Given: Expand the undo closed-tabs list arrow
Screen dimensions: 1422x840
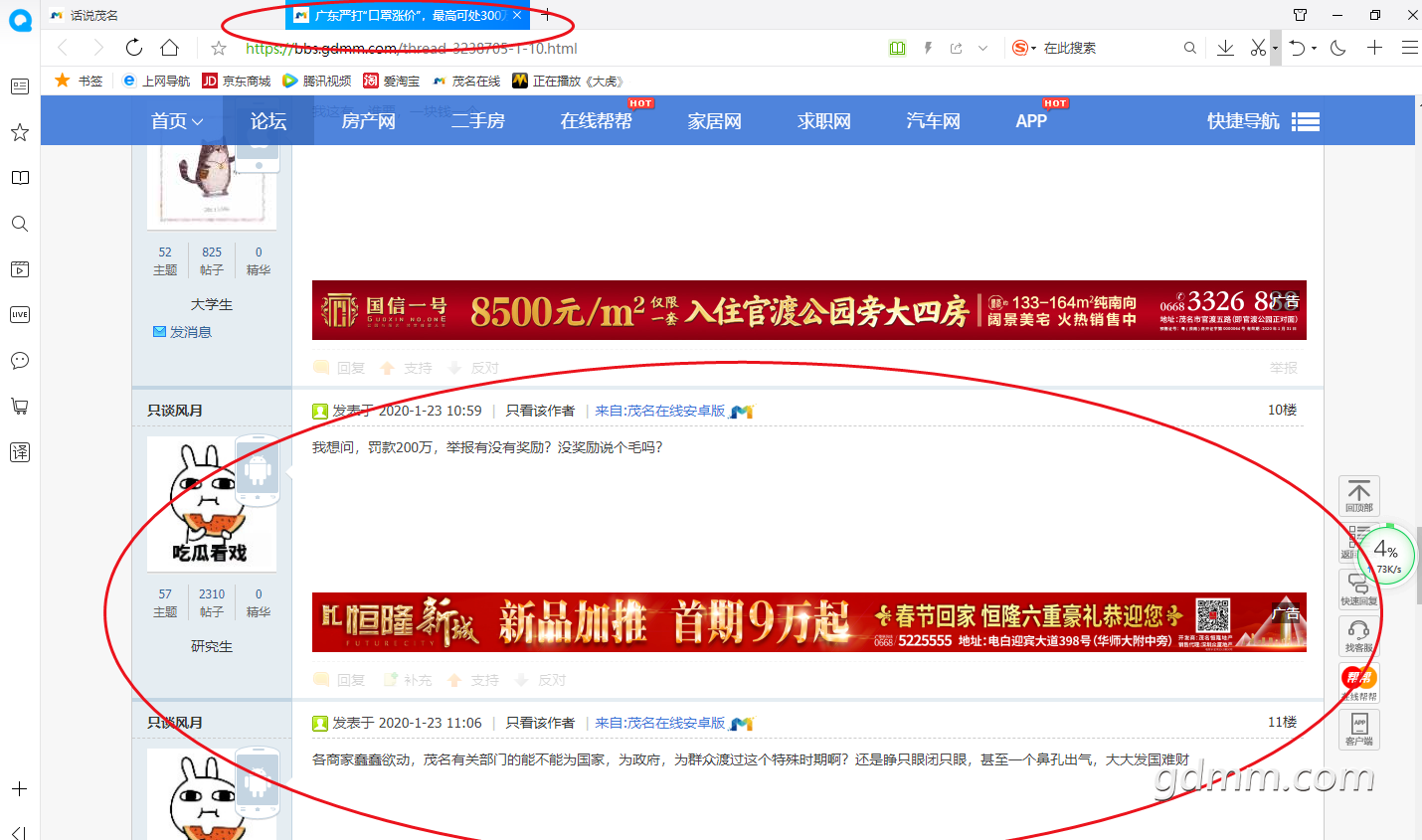Looking at the screenshot, I should (1314, 48).
